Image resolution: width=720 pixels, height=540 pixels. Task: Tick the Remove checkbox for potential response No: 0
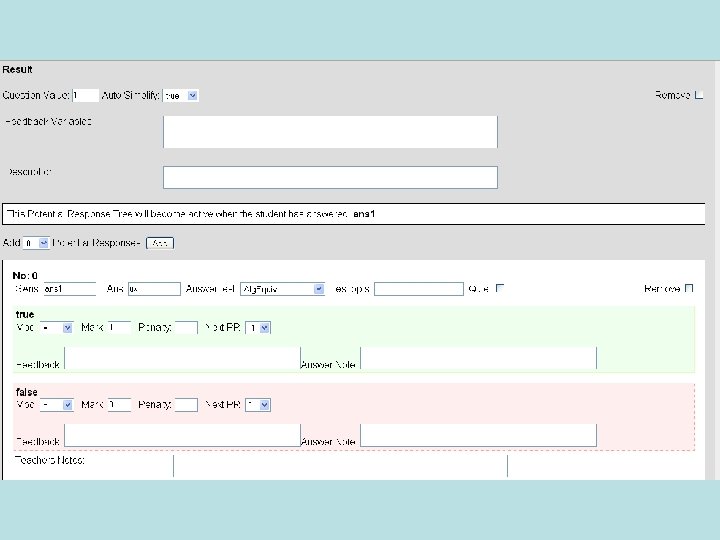point(689,288)
